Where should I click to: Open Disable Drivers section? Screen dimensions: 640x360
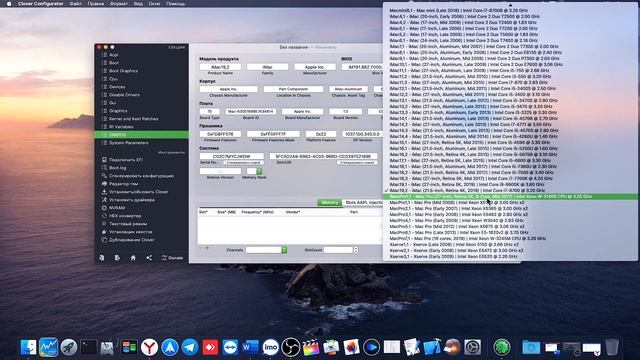(x=124, y=95)
